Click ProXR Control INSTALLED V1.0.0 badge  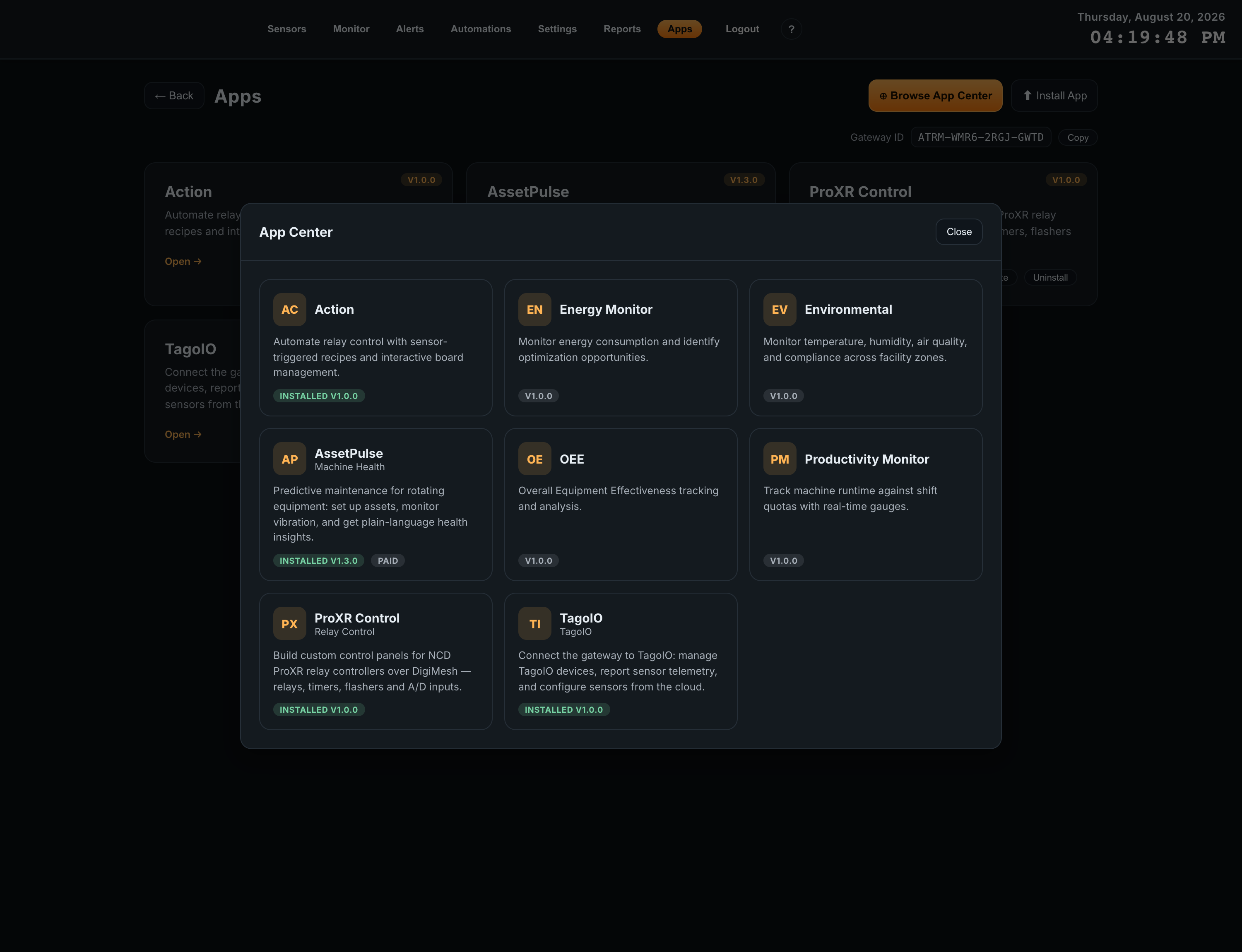(x=319, y=709)
